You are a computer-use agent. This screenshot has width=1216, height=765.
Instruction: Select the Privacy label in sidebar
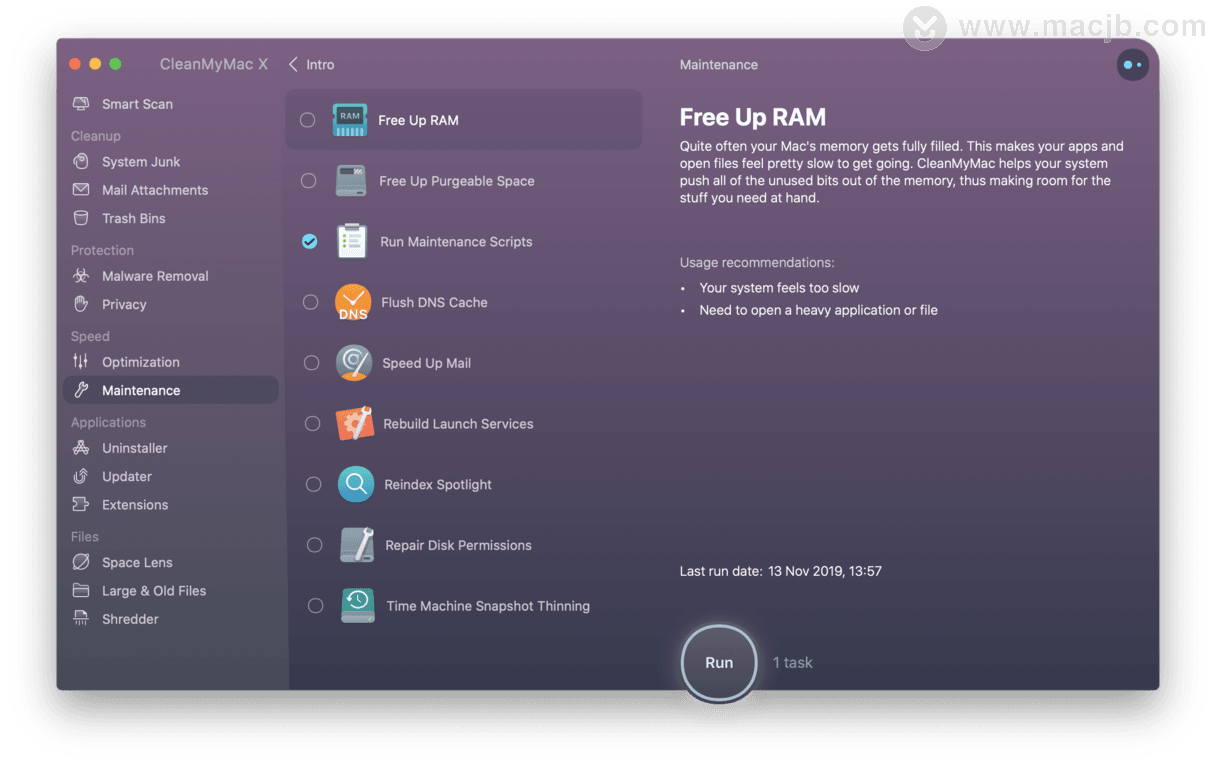tap(124, 304)
